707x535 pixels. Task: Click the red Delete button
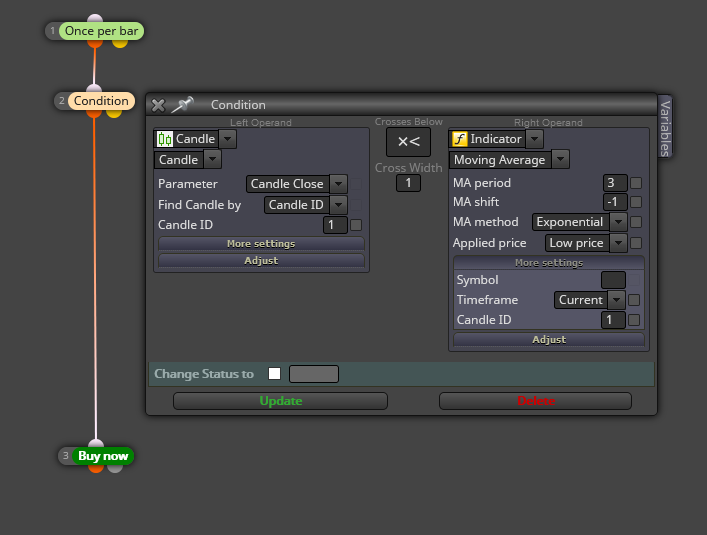(x=536, y=401)
